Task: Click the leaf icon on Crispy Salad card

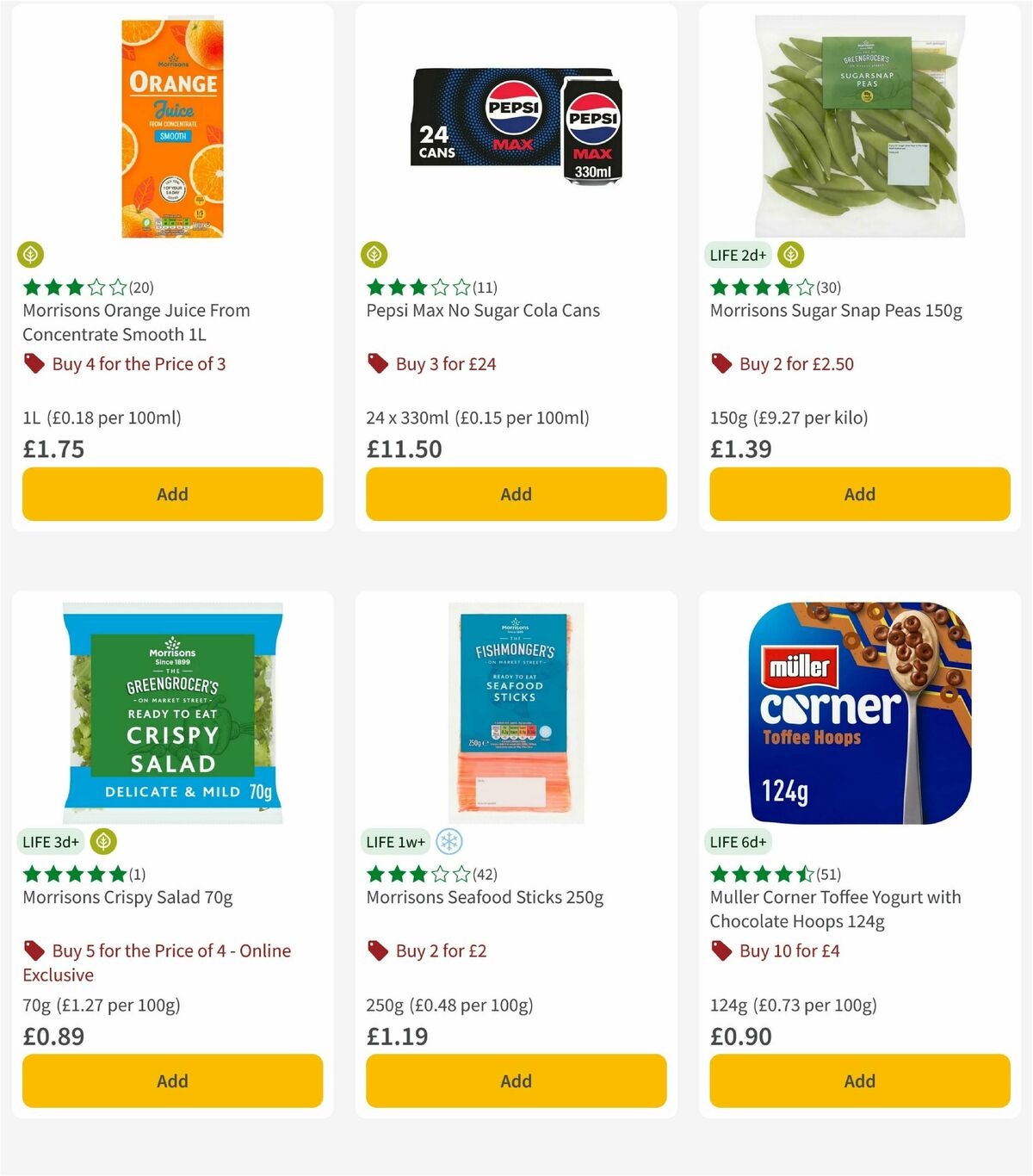Action: tap(103, 842)
